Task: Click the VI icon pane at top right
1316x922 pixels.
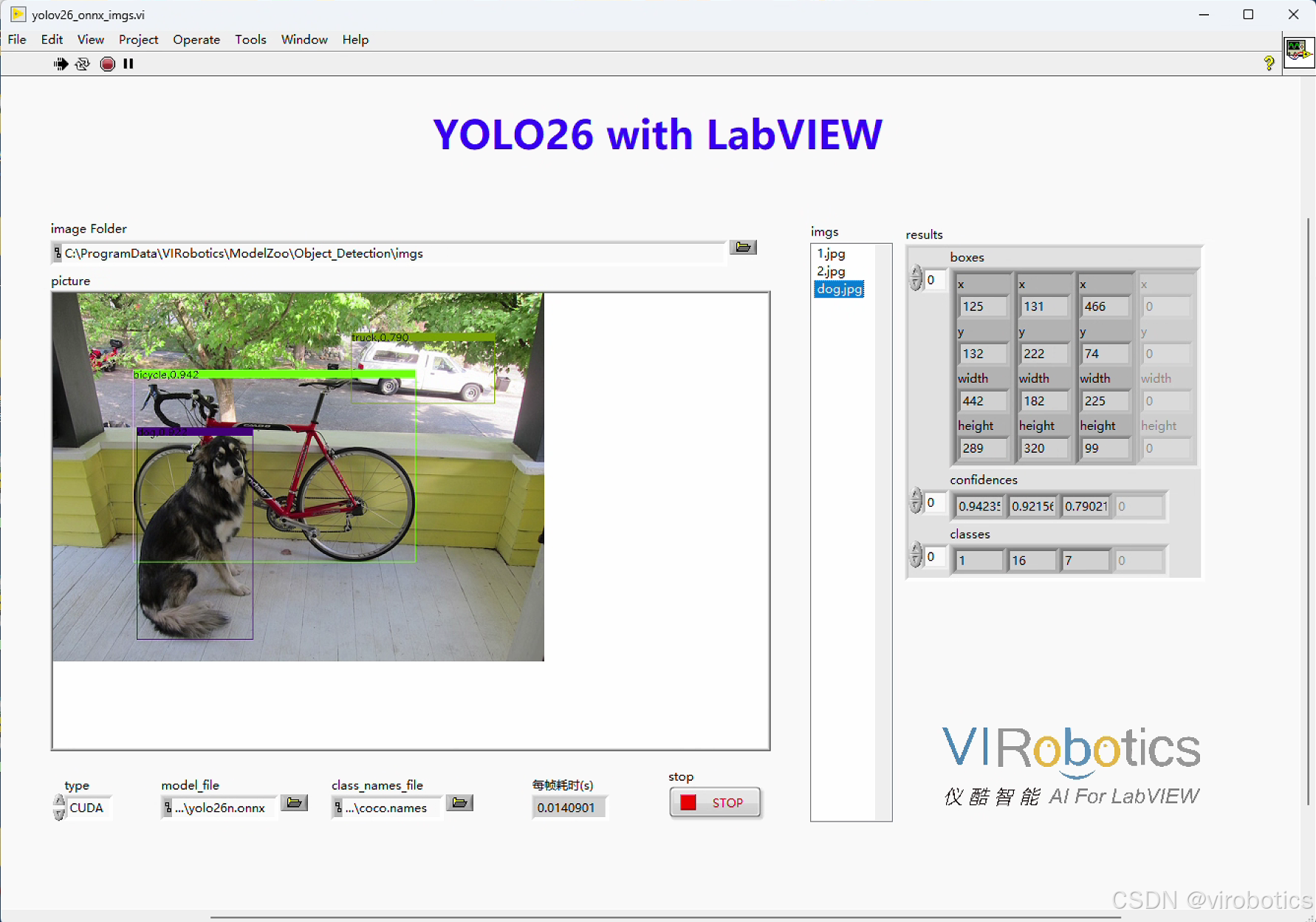Action: (1299, 52)
